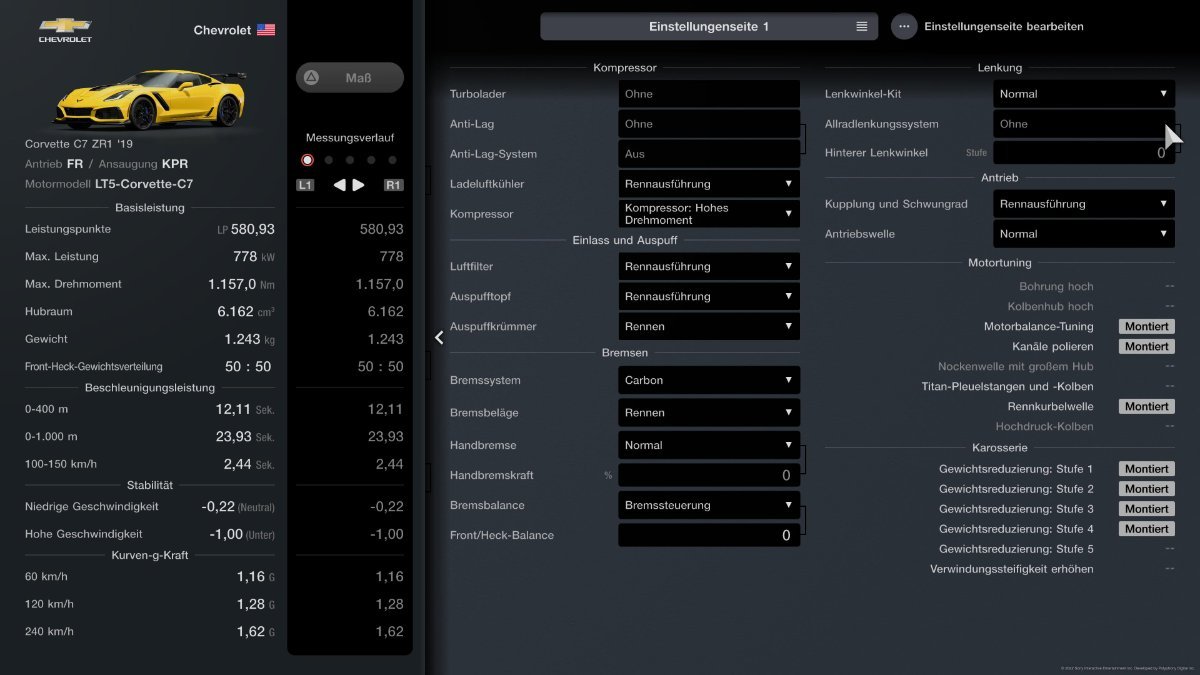Select the first measurement history dot
Viewport: 1200px width, 675px height.
tap(307, 160)
